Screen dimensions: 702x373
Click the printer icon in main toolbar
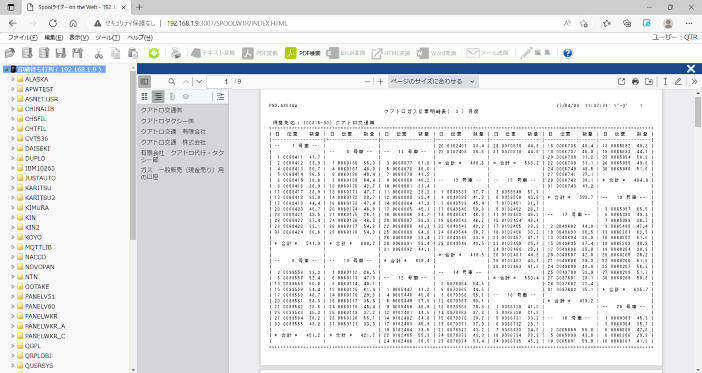tap(176, 53)
